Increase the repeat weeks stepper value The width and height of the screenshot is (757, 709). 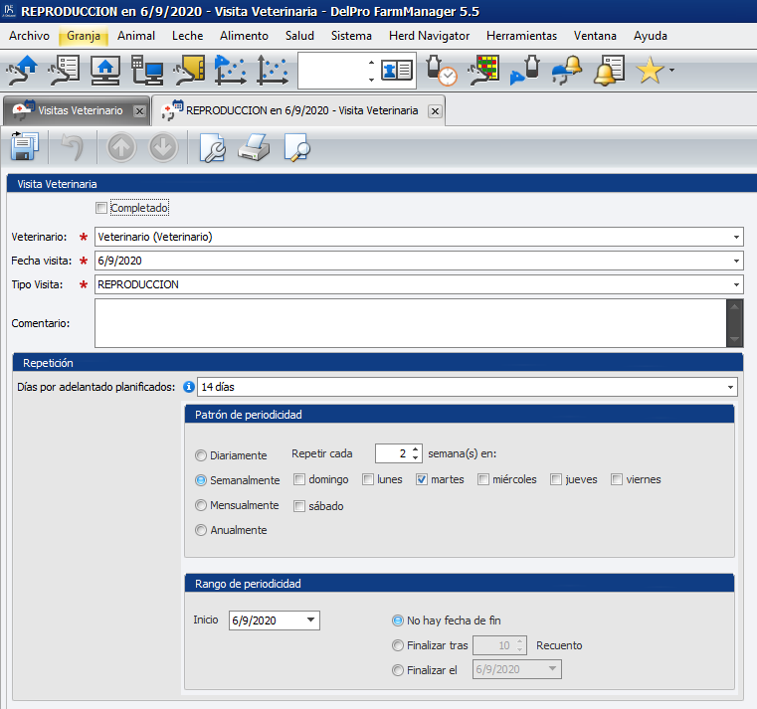(416, 449)
